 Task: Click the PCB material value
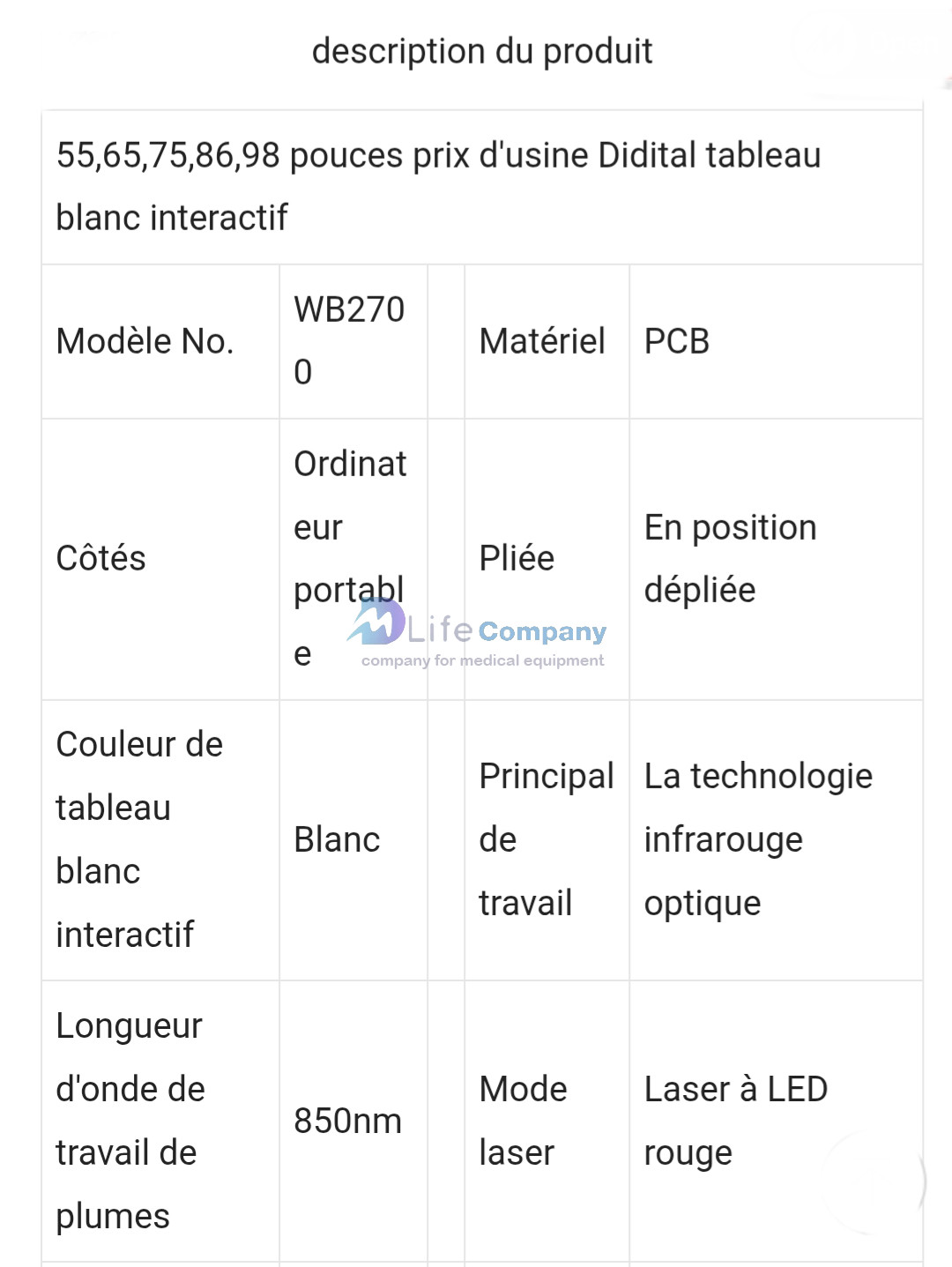(677, 341)
